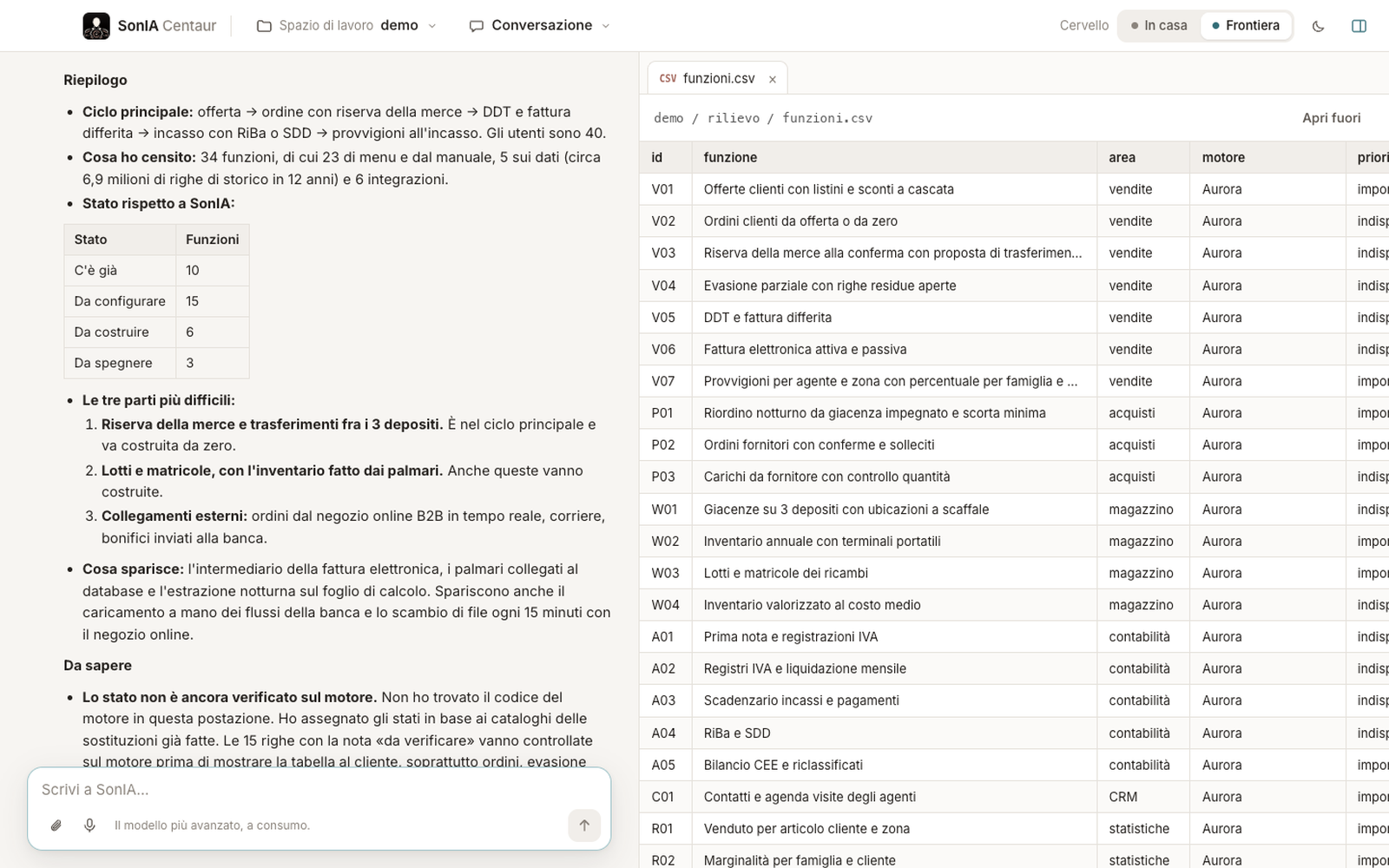Start voice input with microphone icon
Screen dimensions: 1389x868
[89, 825]
